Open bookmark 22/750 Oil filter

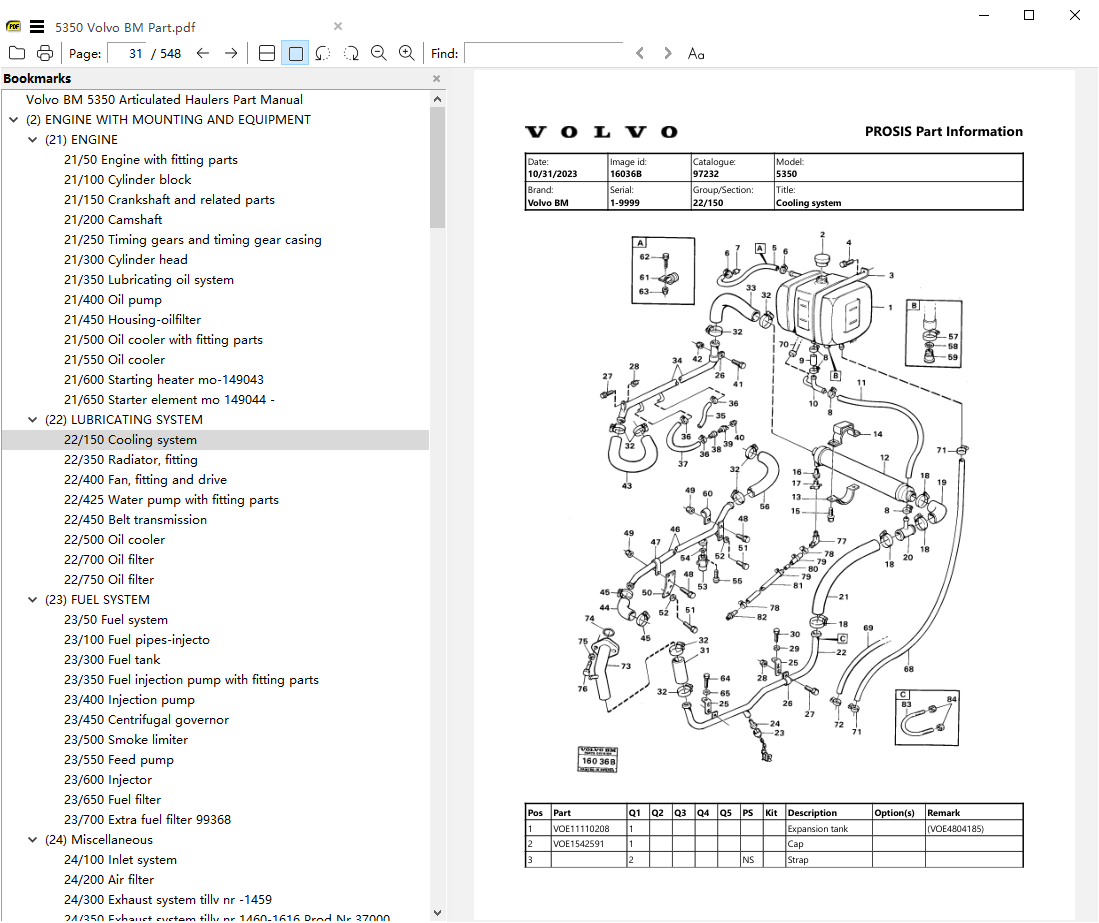(109, 580)
